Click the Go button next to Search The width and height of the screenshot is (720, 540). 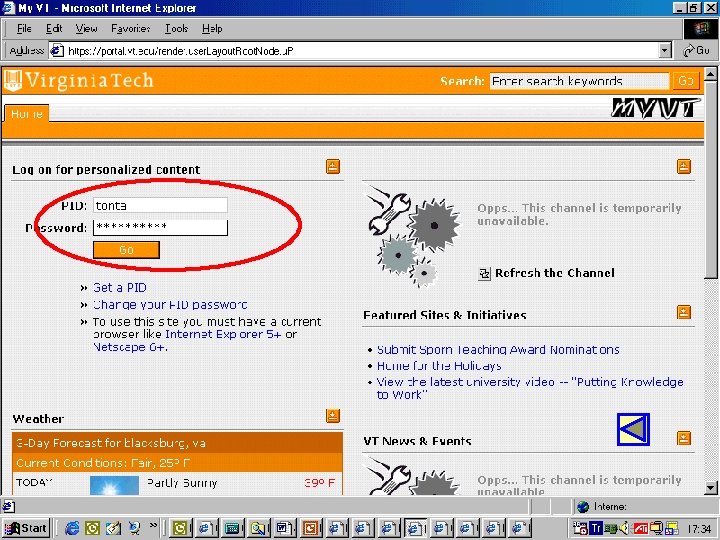[686, 81]
